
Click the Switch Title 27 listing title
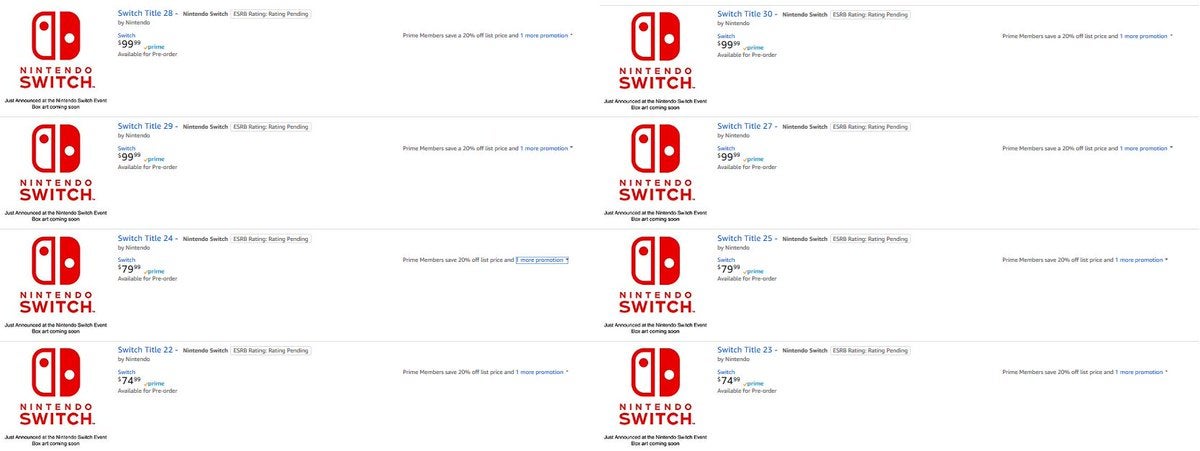coord(746,126)
